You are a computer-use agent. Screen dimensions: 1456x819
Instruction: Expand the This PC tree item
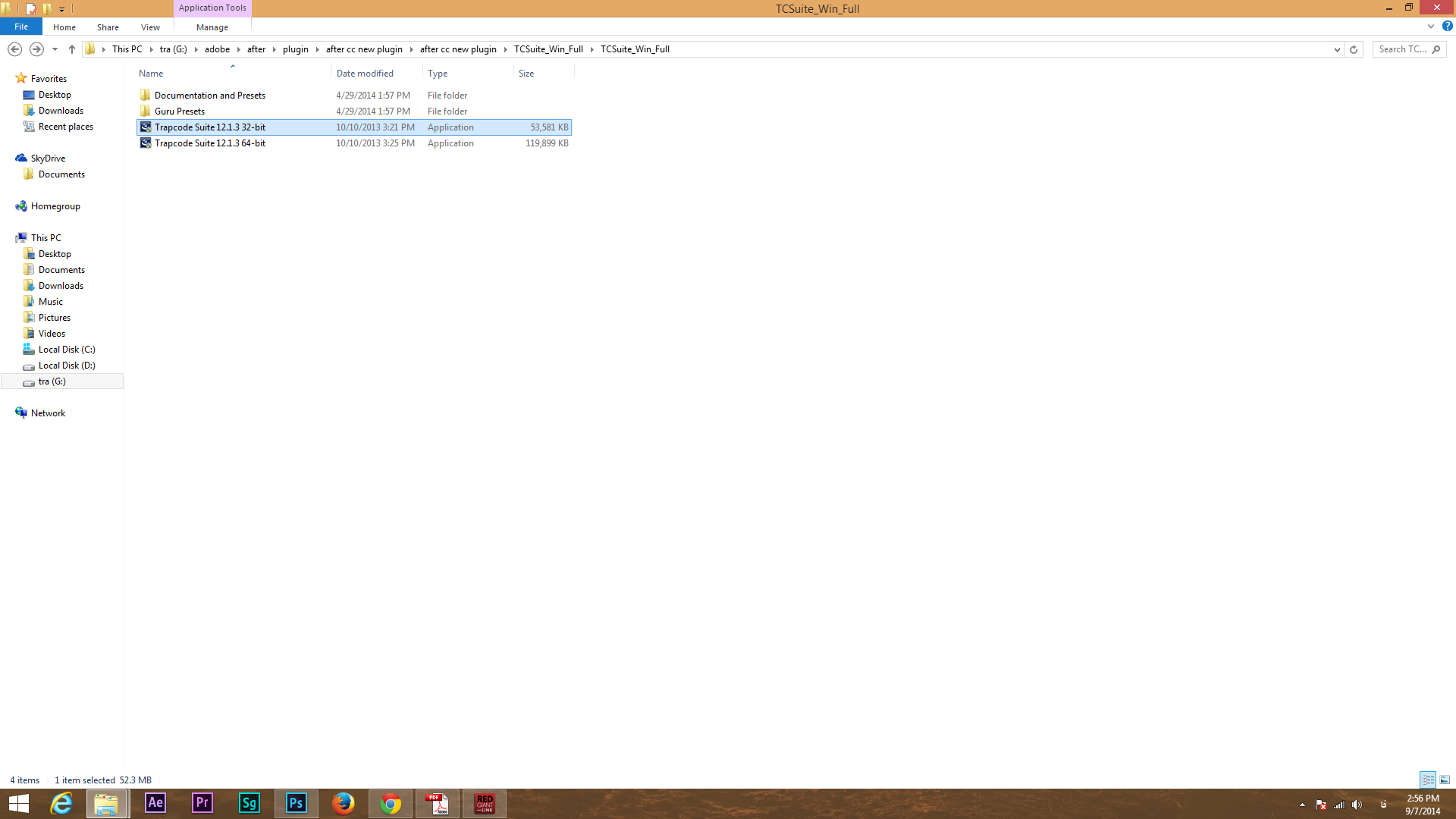[8, 237]
